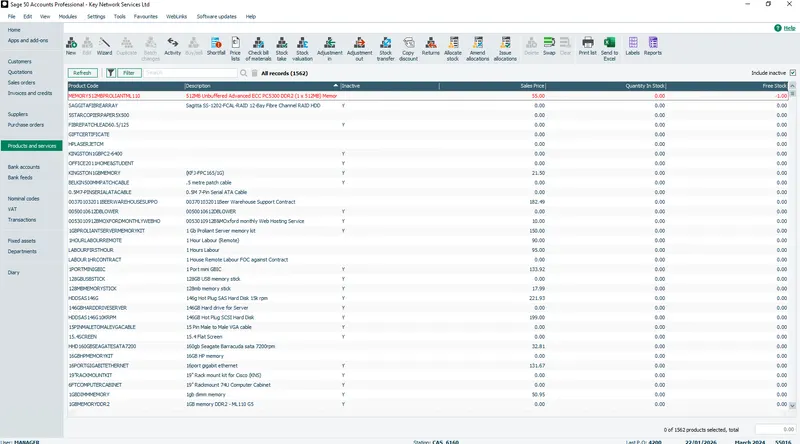
Task: Start a Stock take
Action: tap(282, 49)
